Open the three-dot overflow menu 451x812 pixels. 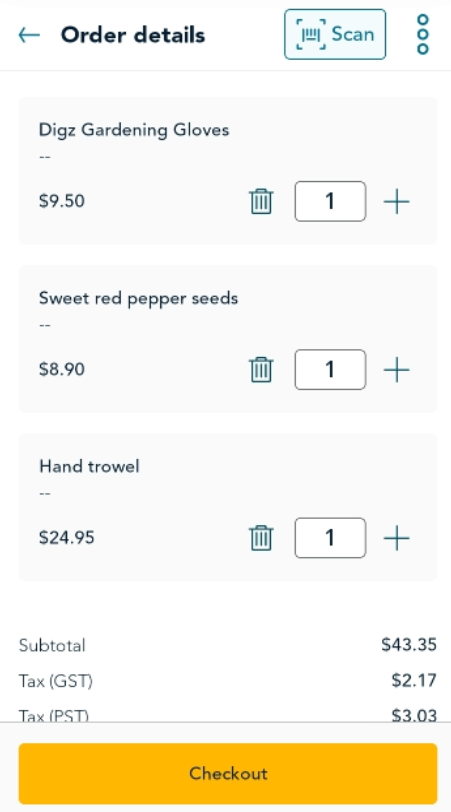(x=423, y=35)
